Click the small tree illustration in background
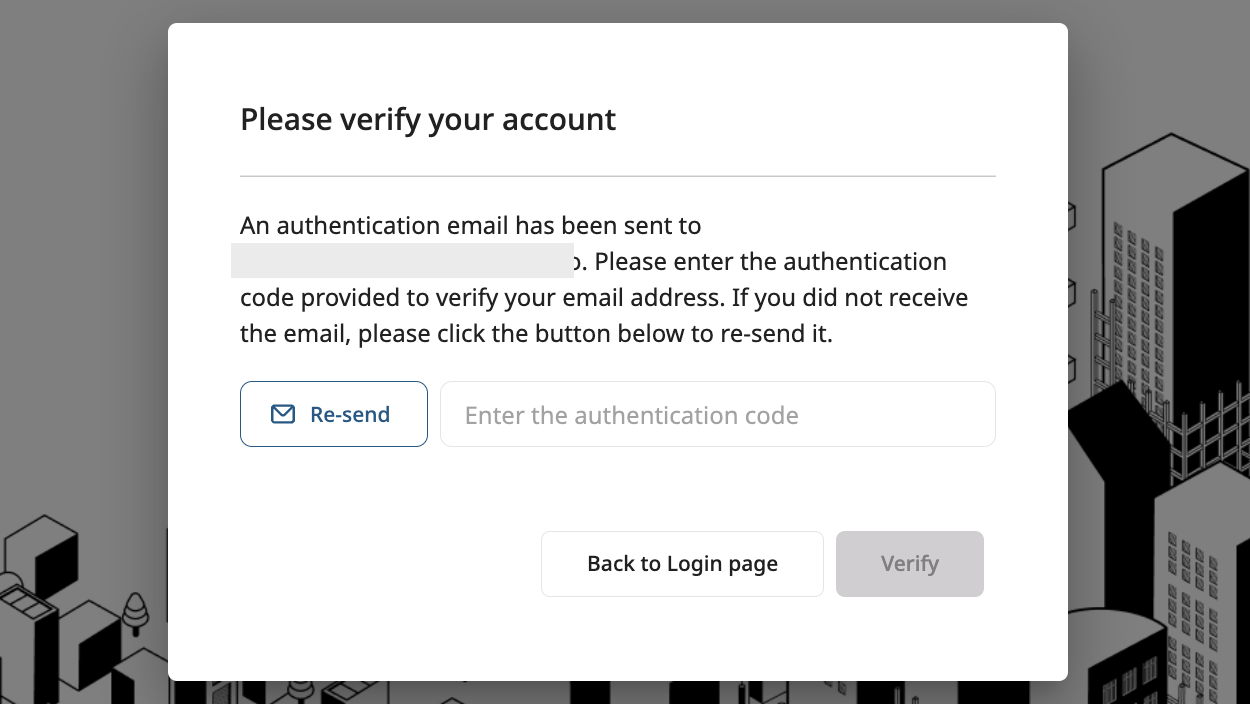1250x704 pixels. click(x=134, y=608)
